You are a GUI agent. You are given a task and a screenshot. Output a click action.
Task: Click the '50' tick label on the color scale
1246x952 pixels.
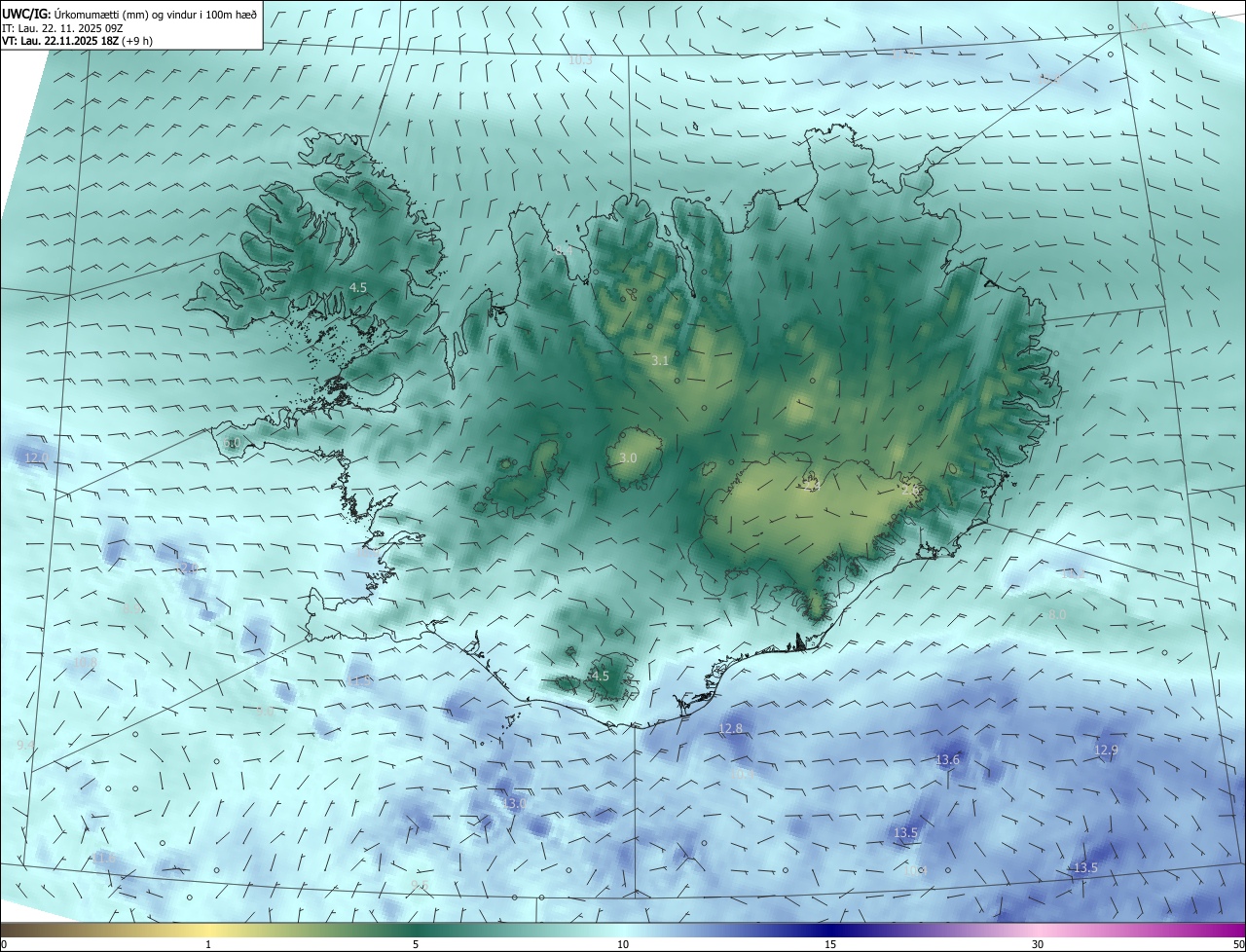pos(1238,944)
